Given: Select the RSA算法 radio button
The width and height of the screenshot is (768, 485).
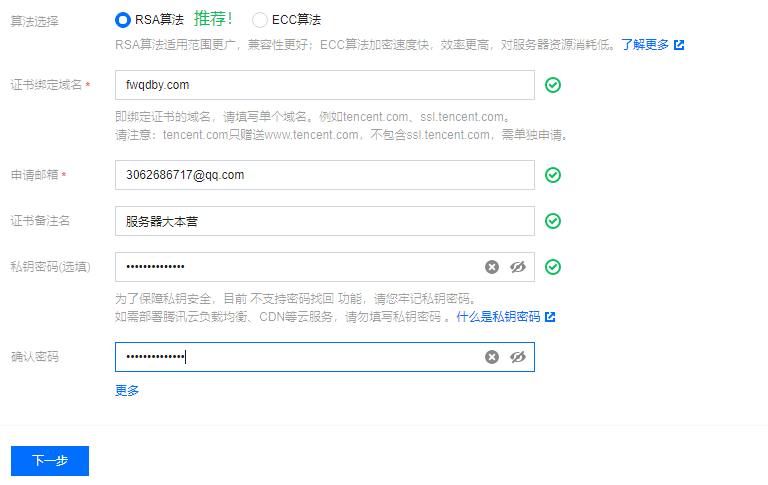Looking at the screenshot, I should (x=122, y=20).
